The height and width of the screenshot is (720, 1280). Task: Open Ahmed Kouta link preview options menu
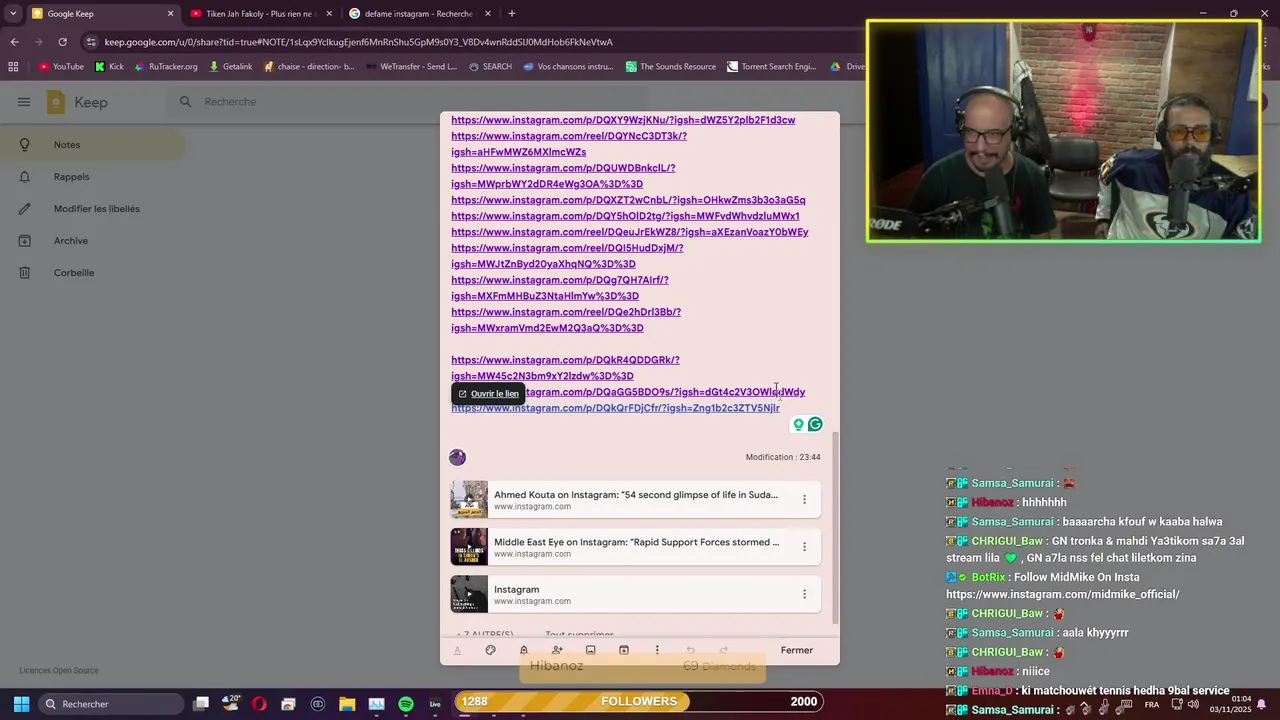(804, 499)
